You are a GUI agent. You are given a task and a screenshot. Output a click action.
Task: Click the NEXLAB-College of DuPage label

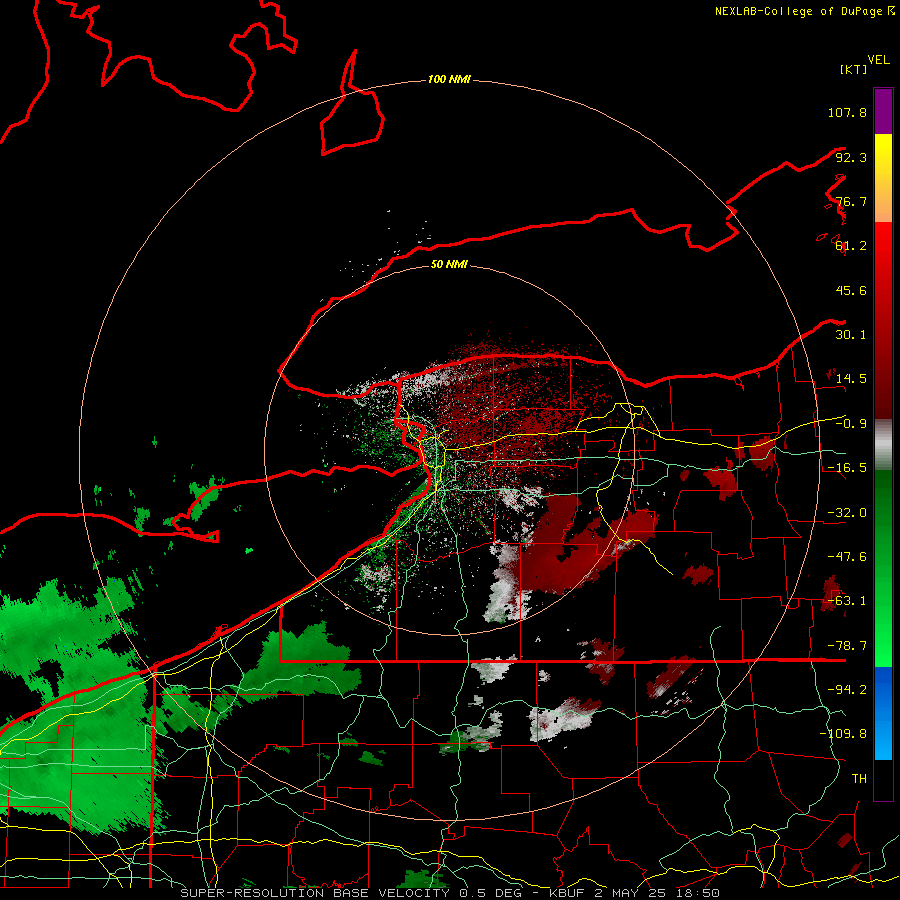click(799, 11)
